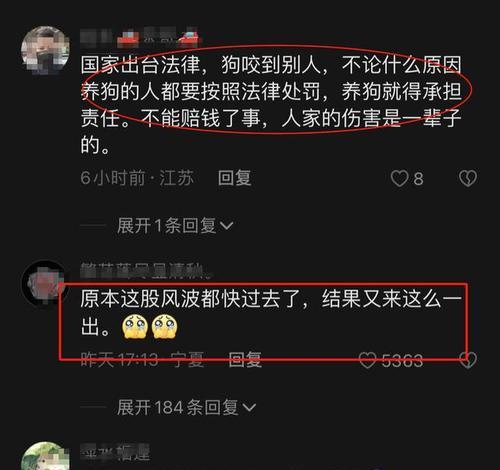Tap broken heart on the Ningxia comment

(x=468, y=361)
